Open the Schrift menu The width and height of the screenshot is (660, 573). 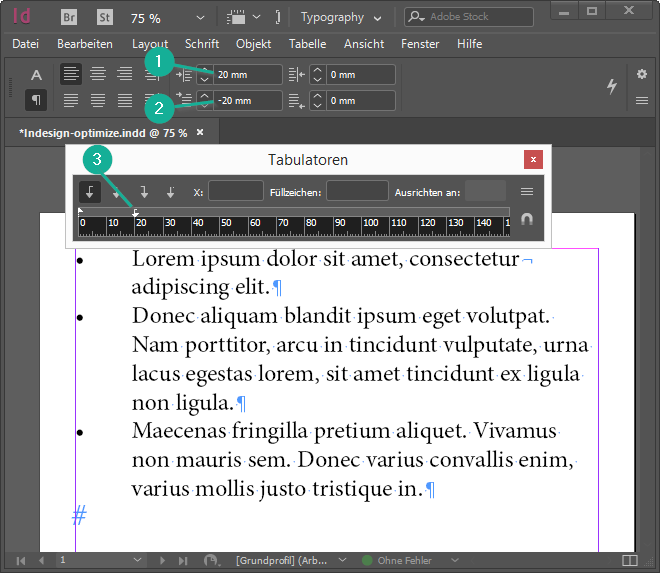202,44
